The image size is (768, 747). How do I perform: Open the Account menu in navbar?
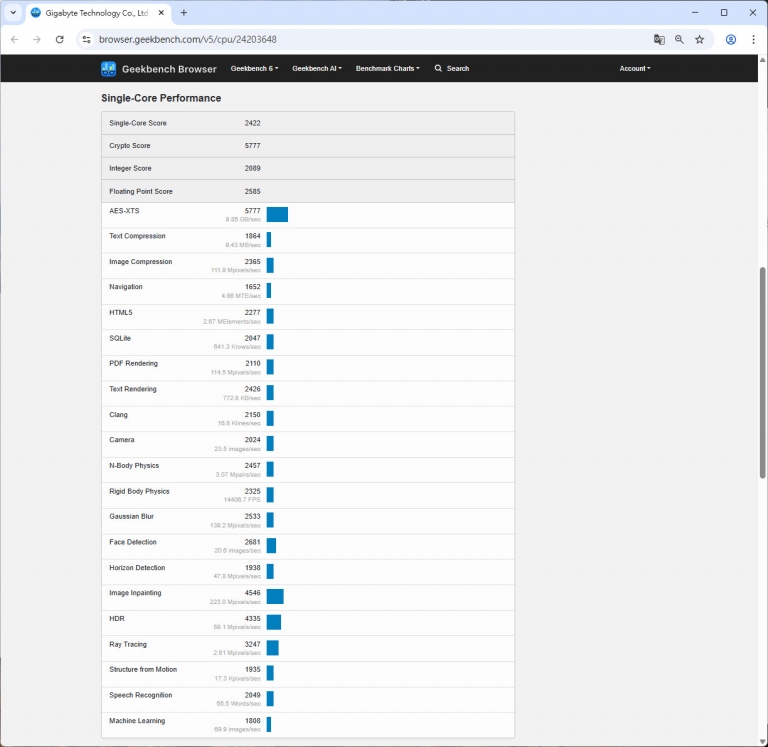click(635, 69)
